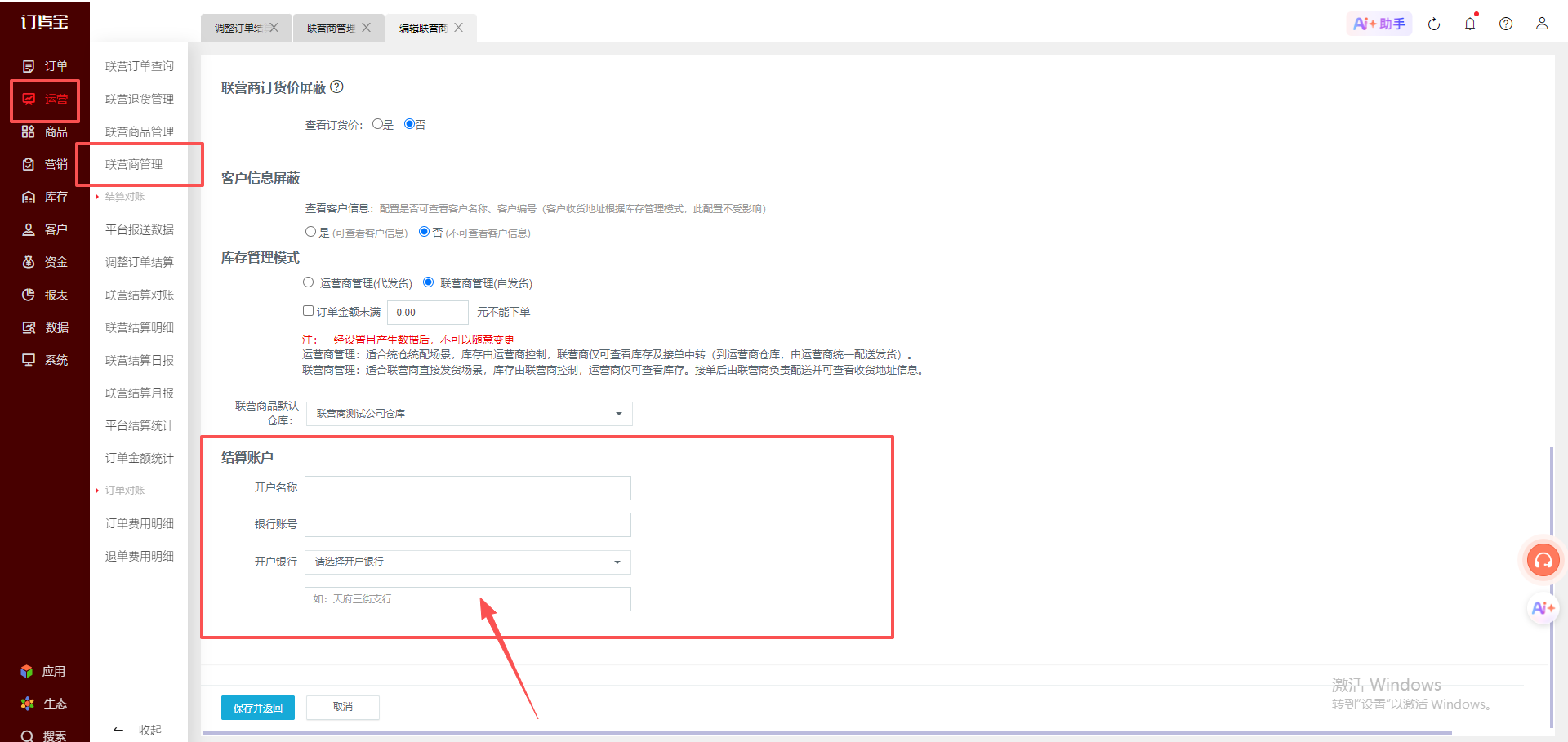
Task: Open the 数据 sidebar module
Action: coord(45,327)
